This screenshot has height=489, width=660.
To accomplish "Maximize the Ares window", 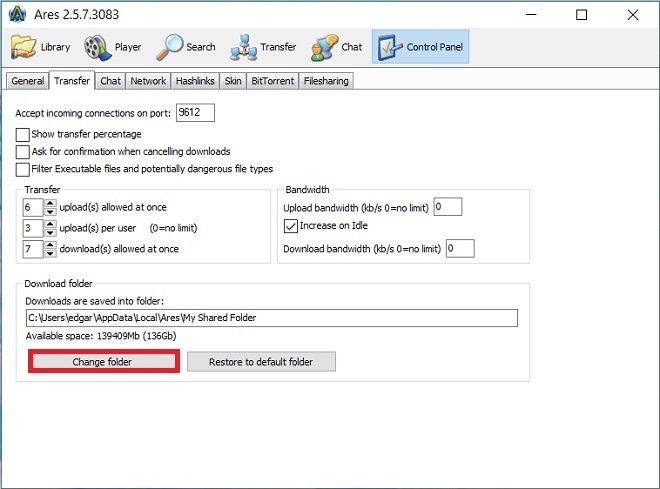I will (x=581, y=15).
